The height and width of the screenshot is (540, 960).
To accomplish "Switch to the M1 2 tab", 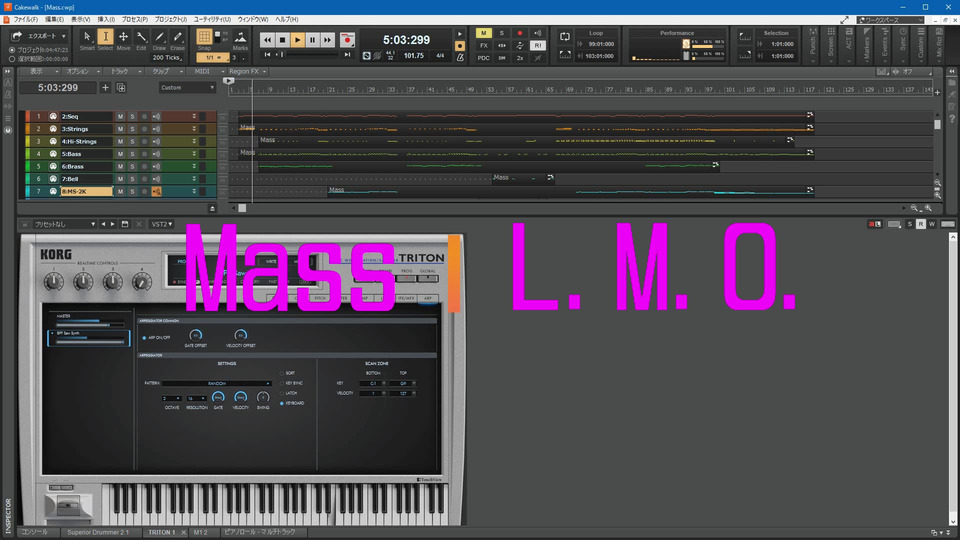I will [201, 532].
